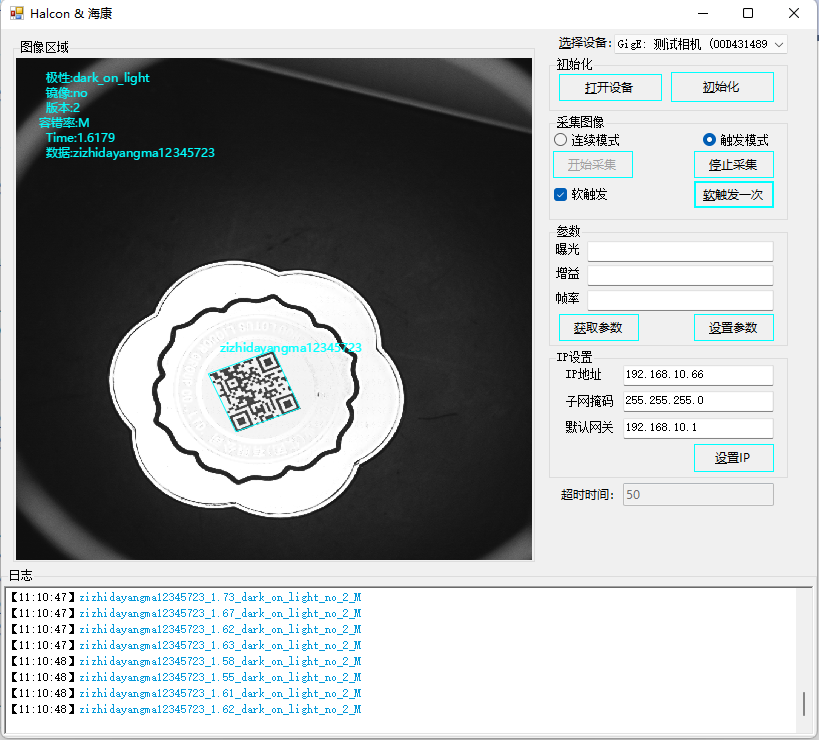The width and height of the screenshot is (819, 740).
Task: Minimize the Halcon window
Action: tap(703, 14)
